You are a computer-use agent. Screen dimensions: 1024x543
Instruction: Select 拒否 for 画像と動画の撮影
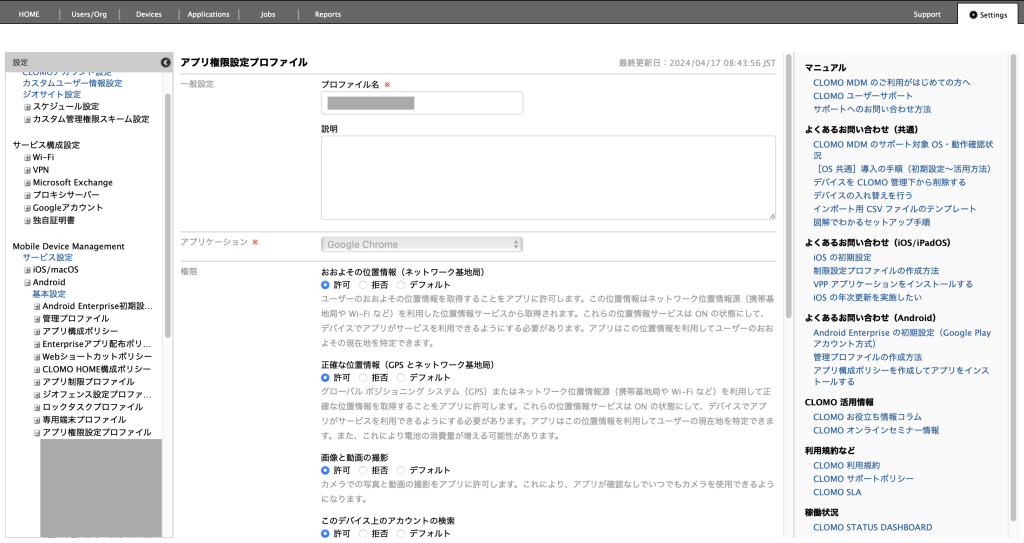tap(364, 470)
